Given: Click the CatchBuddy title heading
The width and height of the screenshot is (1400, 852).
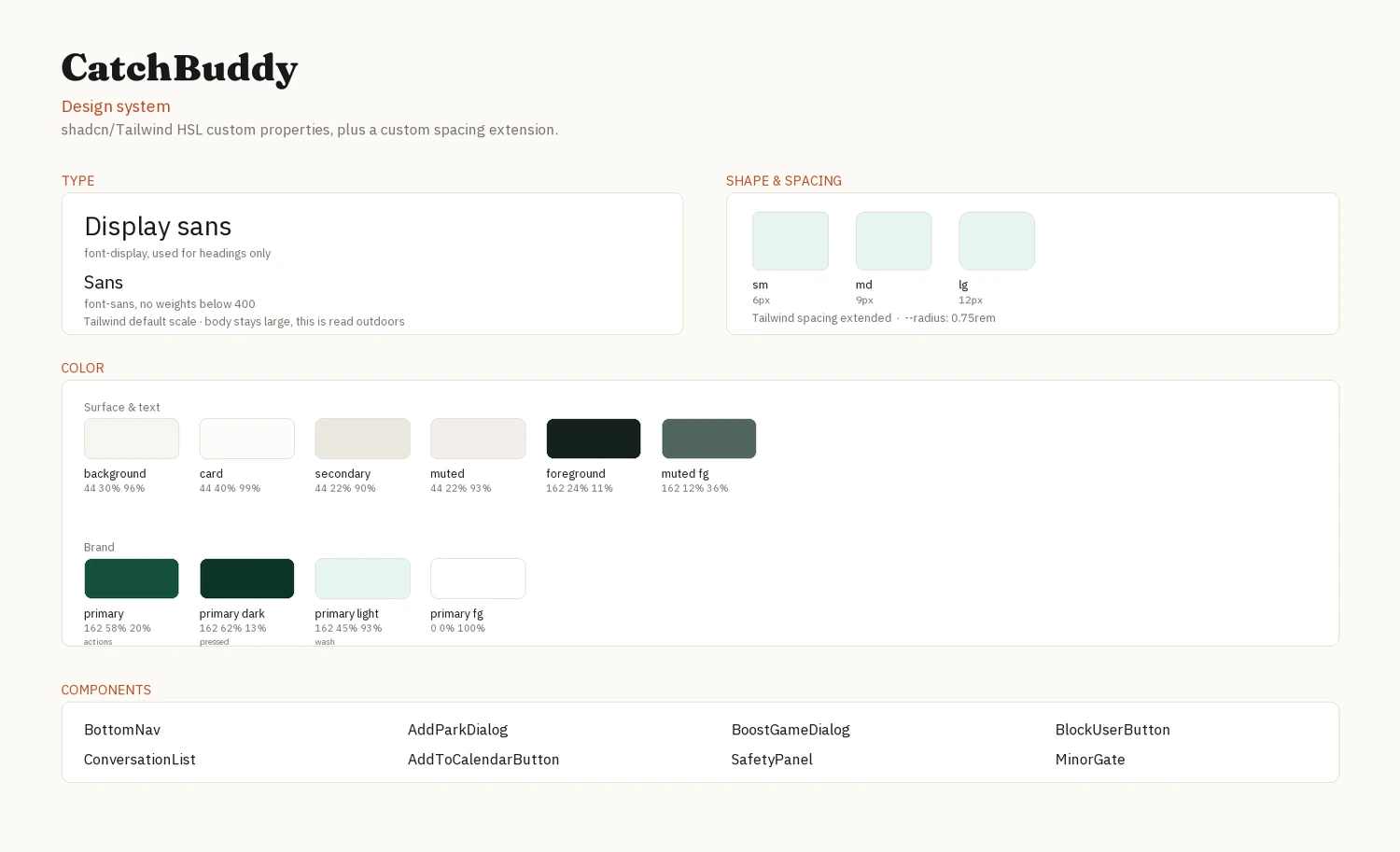Looking at the screenshot, I should click(180, 68).
